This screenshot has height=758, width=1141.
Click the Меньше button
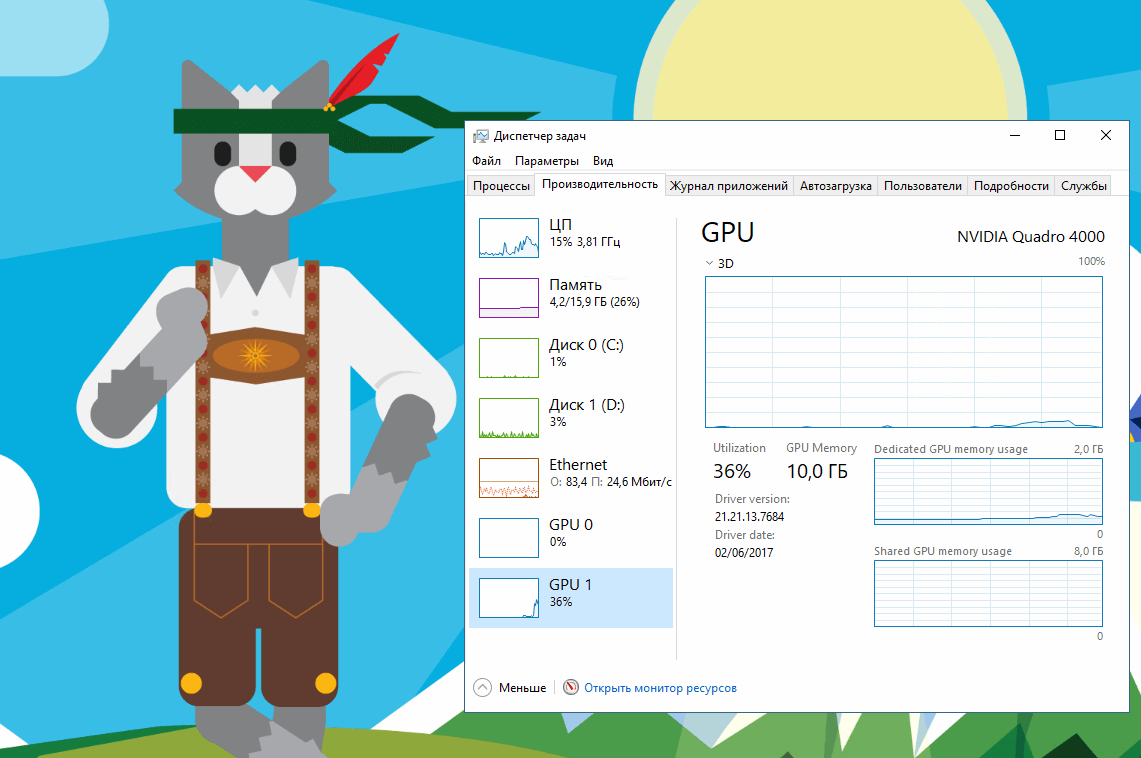point(525,687)
